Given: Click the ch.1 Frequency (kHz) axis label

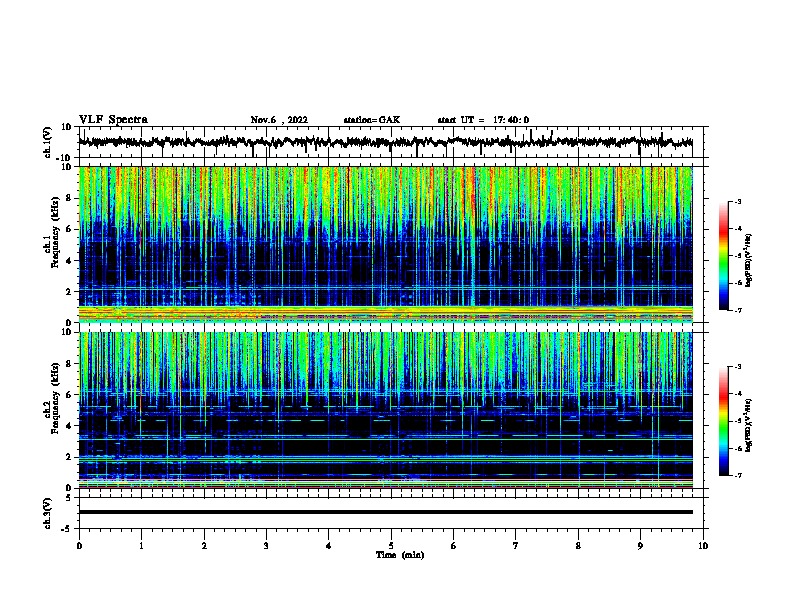Looking at the screenshot, I should (51, 232).
